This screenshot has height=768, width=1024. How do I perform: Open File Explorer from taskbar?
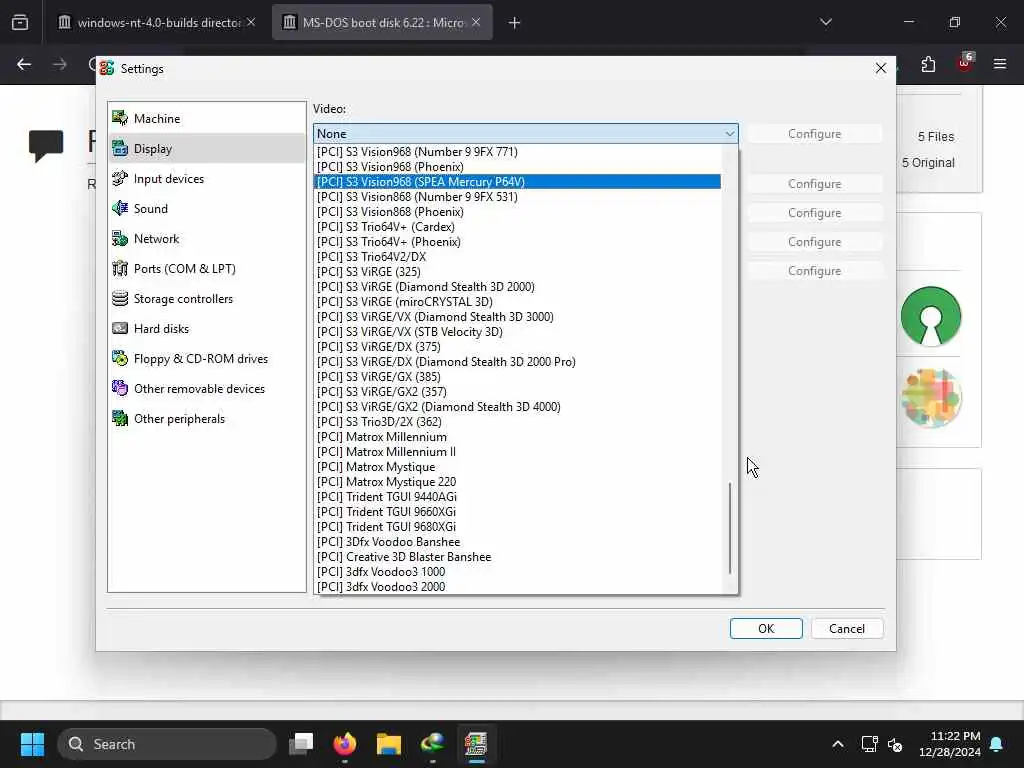tap(389, 744)
